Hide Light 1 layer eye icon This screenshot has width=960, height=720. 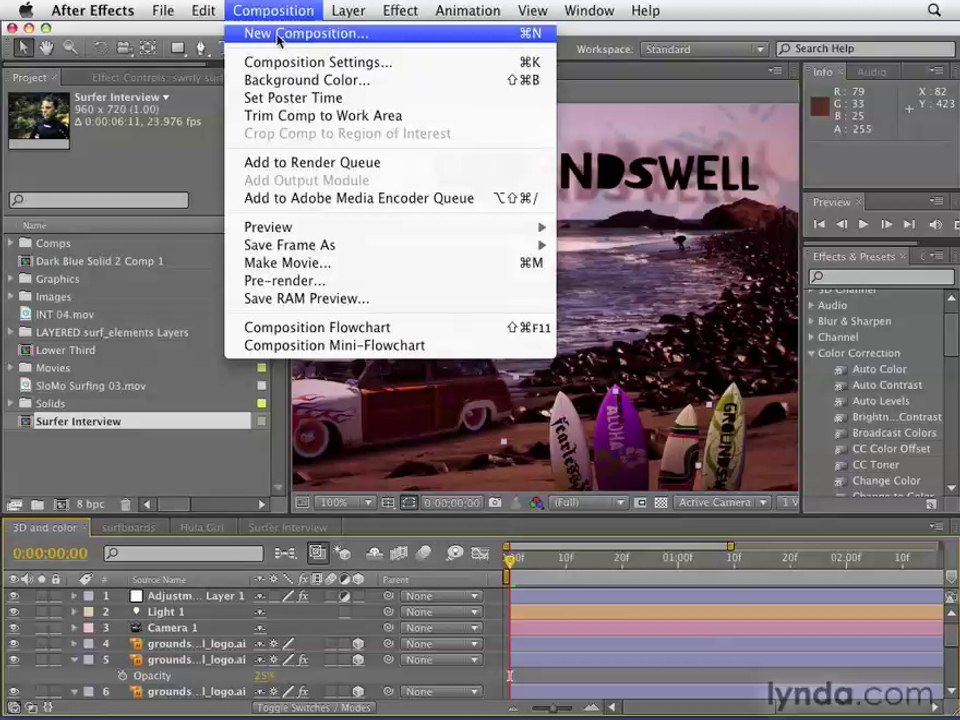coord(13,612)
